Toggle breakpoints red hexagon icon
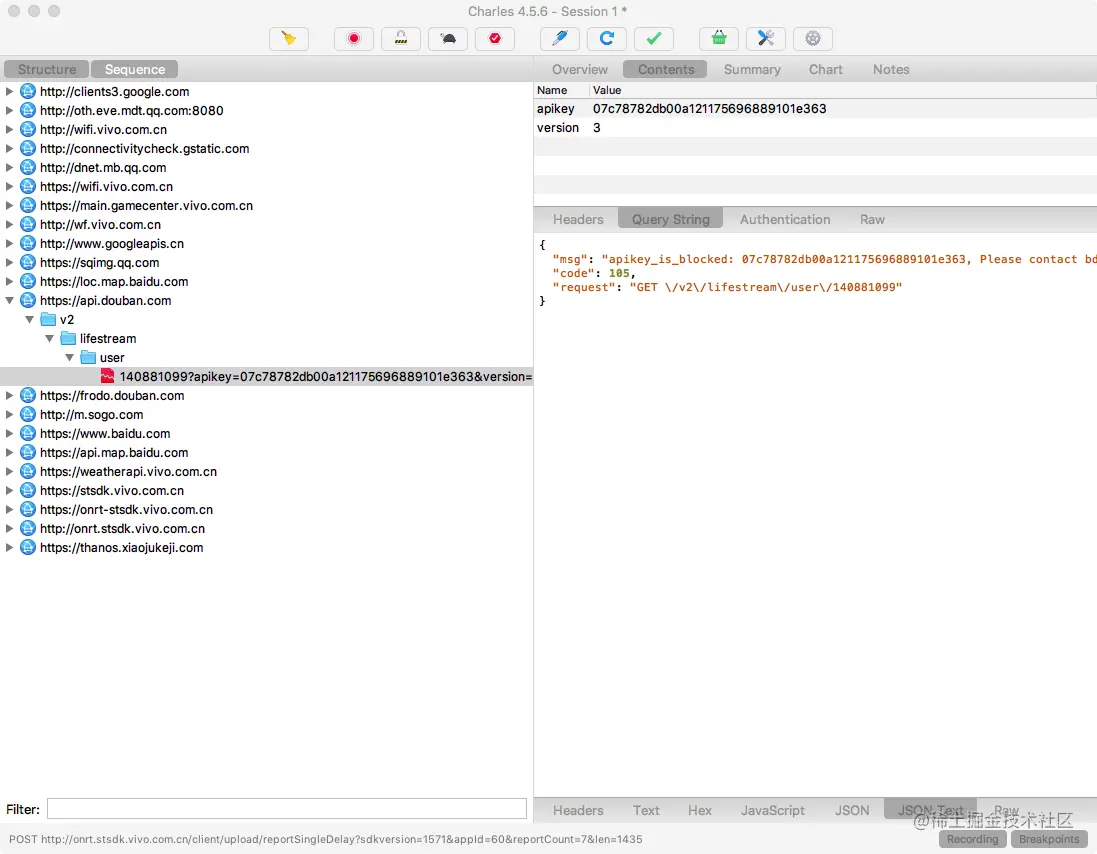1097x854 pixels. [x=495, y=38]
